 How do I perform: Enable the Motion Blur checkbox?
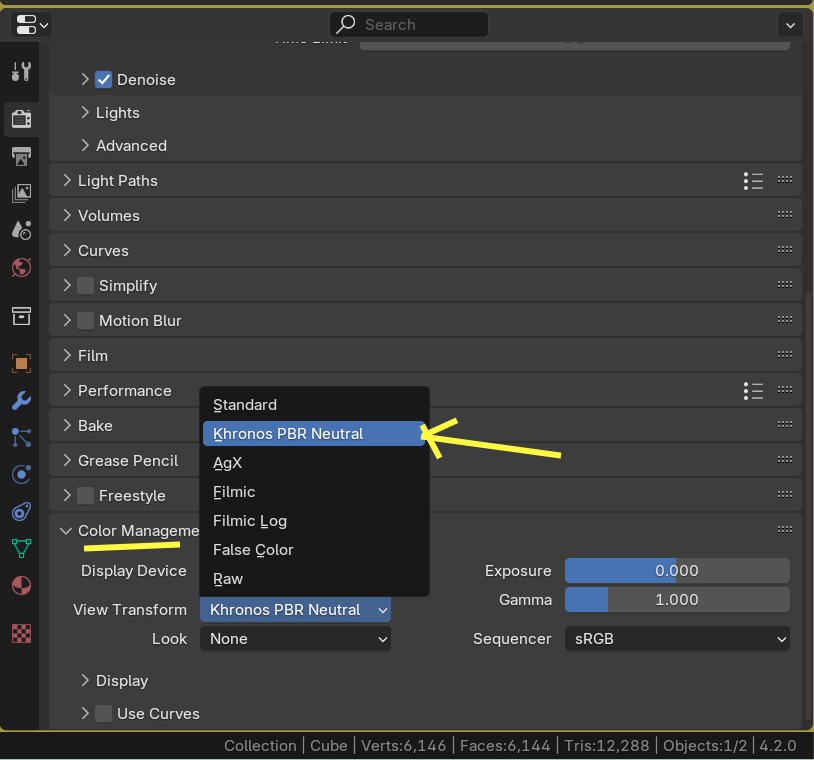click(x=86, y=321)
